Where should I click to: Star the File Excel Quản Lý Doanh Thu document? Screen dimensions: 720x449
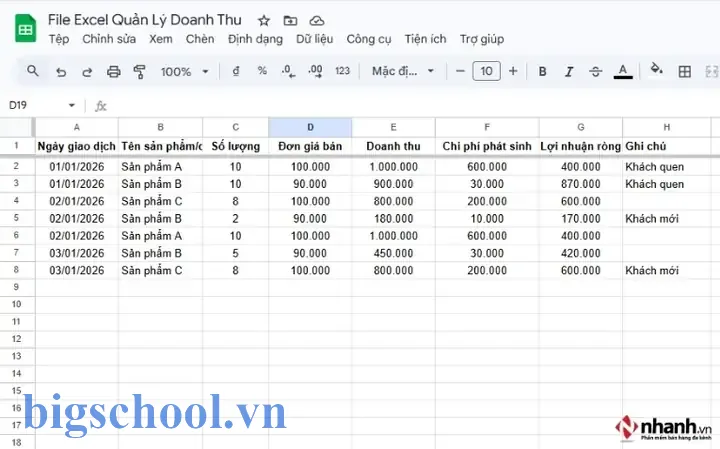264,21
